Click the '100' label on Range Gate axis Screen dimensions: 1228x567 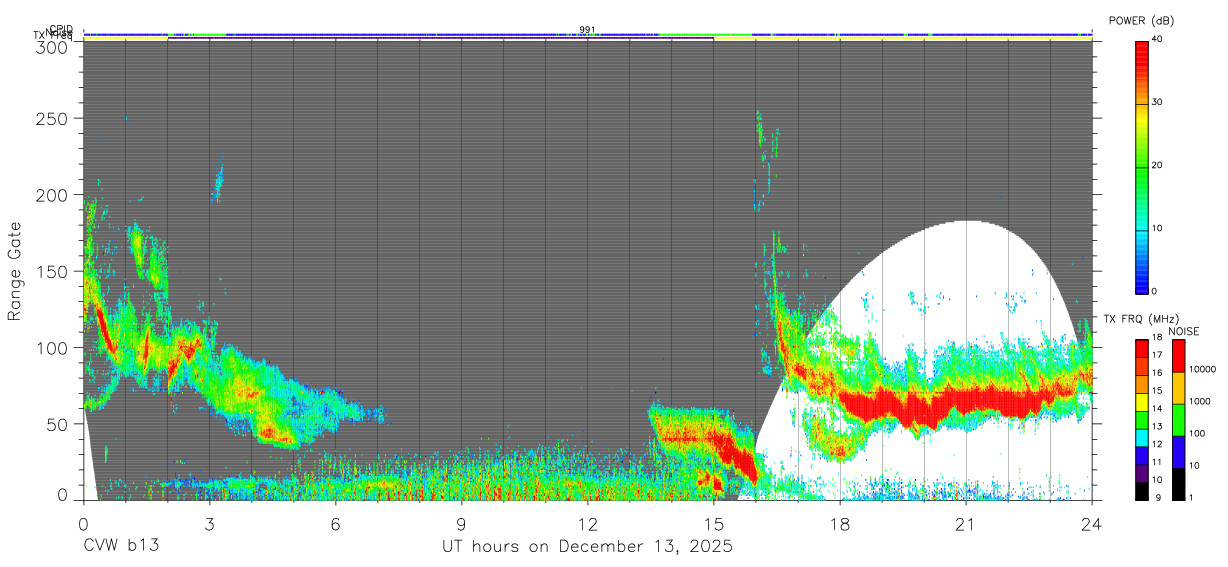pos(53,347)
